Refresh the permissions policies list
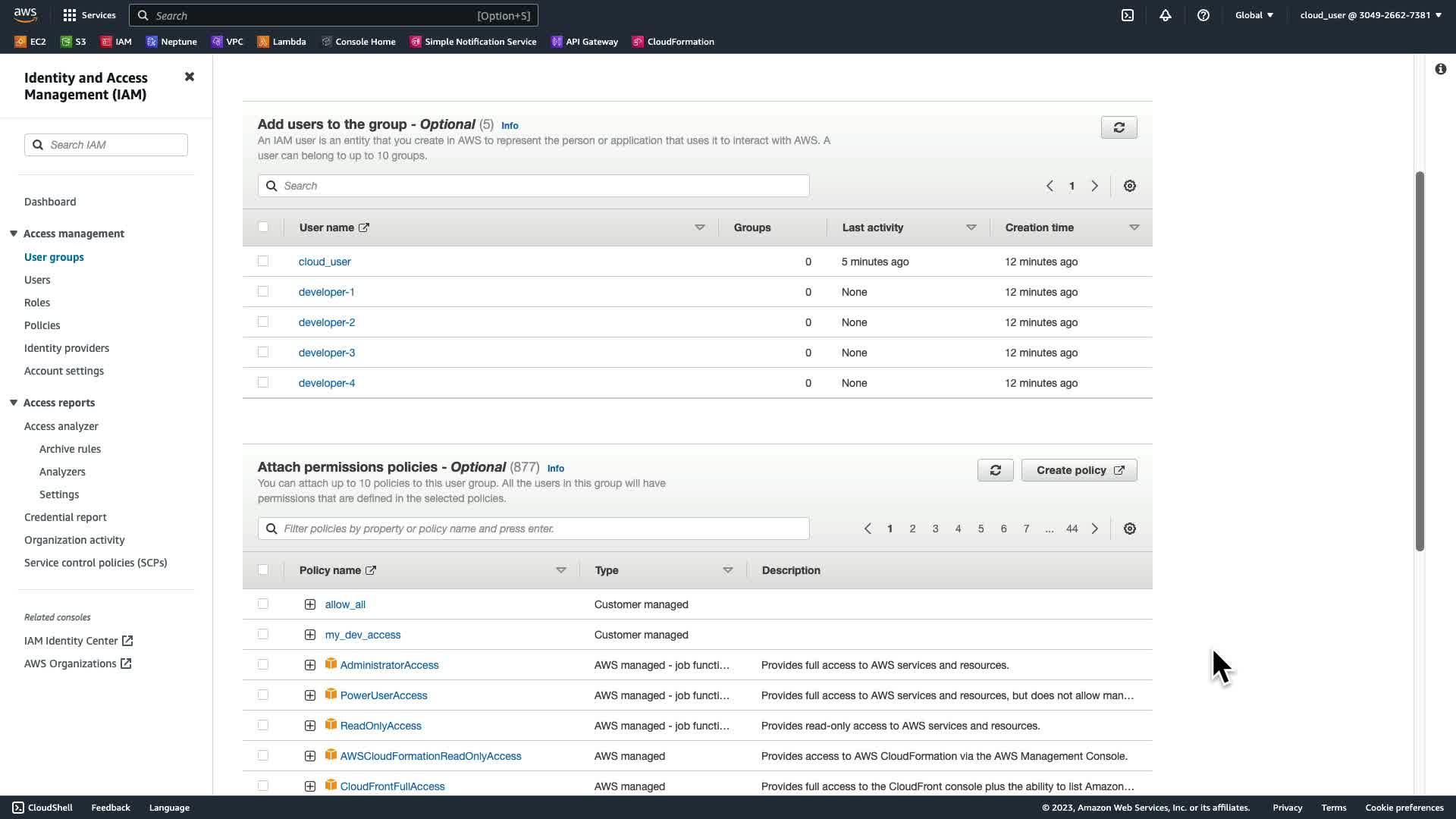 click(995, 470)
